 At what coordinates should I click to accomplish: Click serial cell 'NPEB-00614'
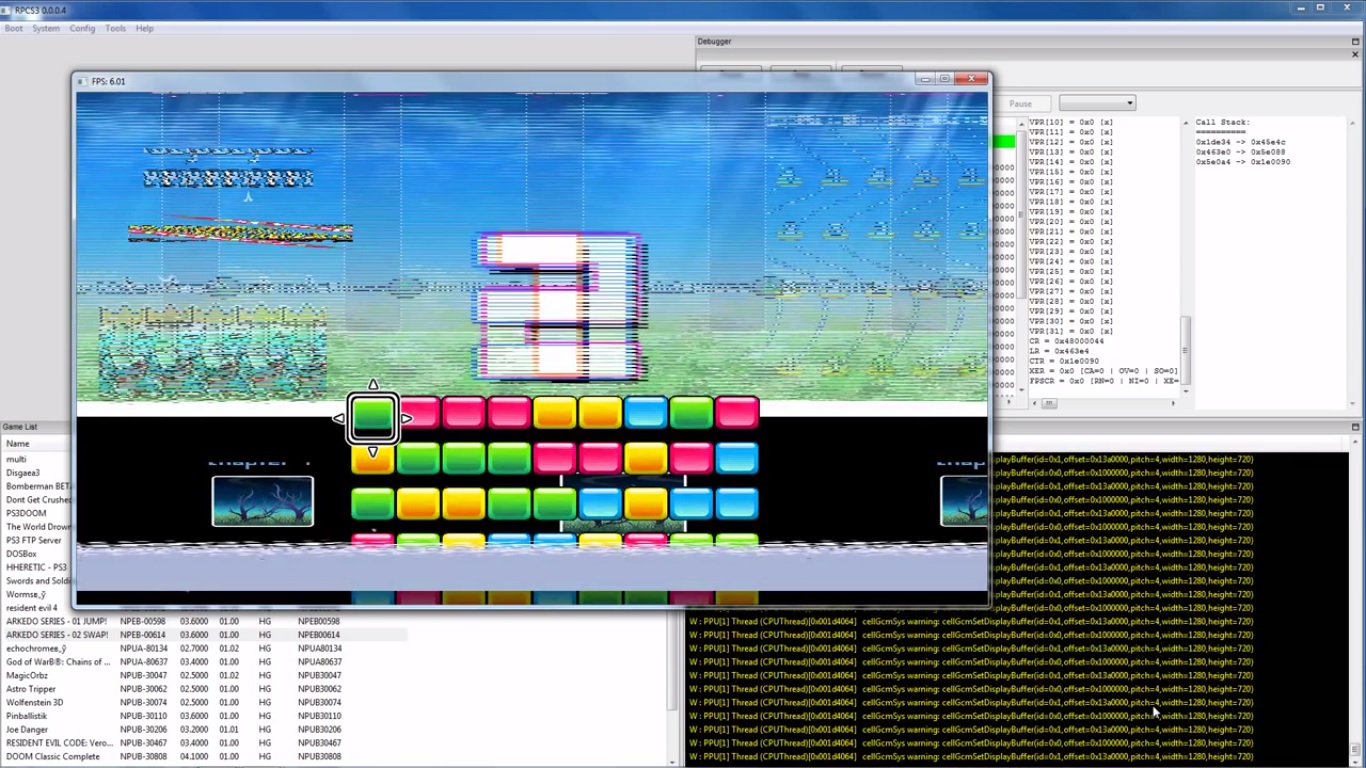tap(143, 635)
